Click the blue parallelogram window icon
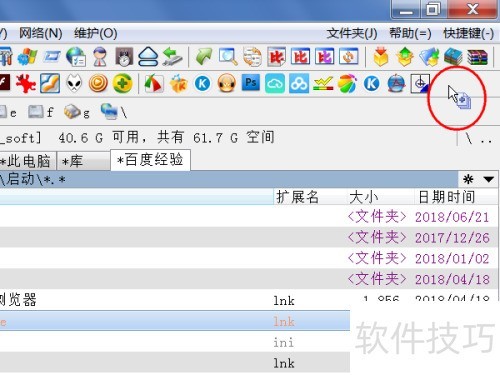This screenshot has width=500, height=375. click(x=51, y=56)
